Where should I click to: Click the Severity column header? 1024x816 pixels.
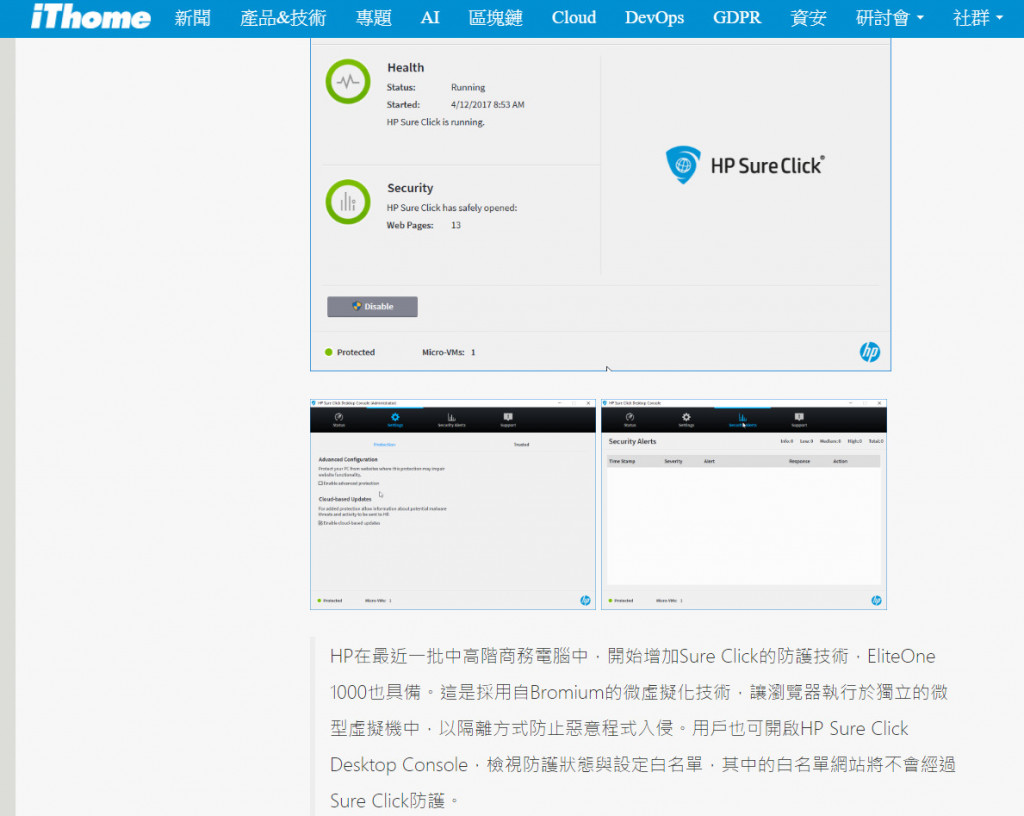(673, 462)
